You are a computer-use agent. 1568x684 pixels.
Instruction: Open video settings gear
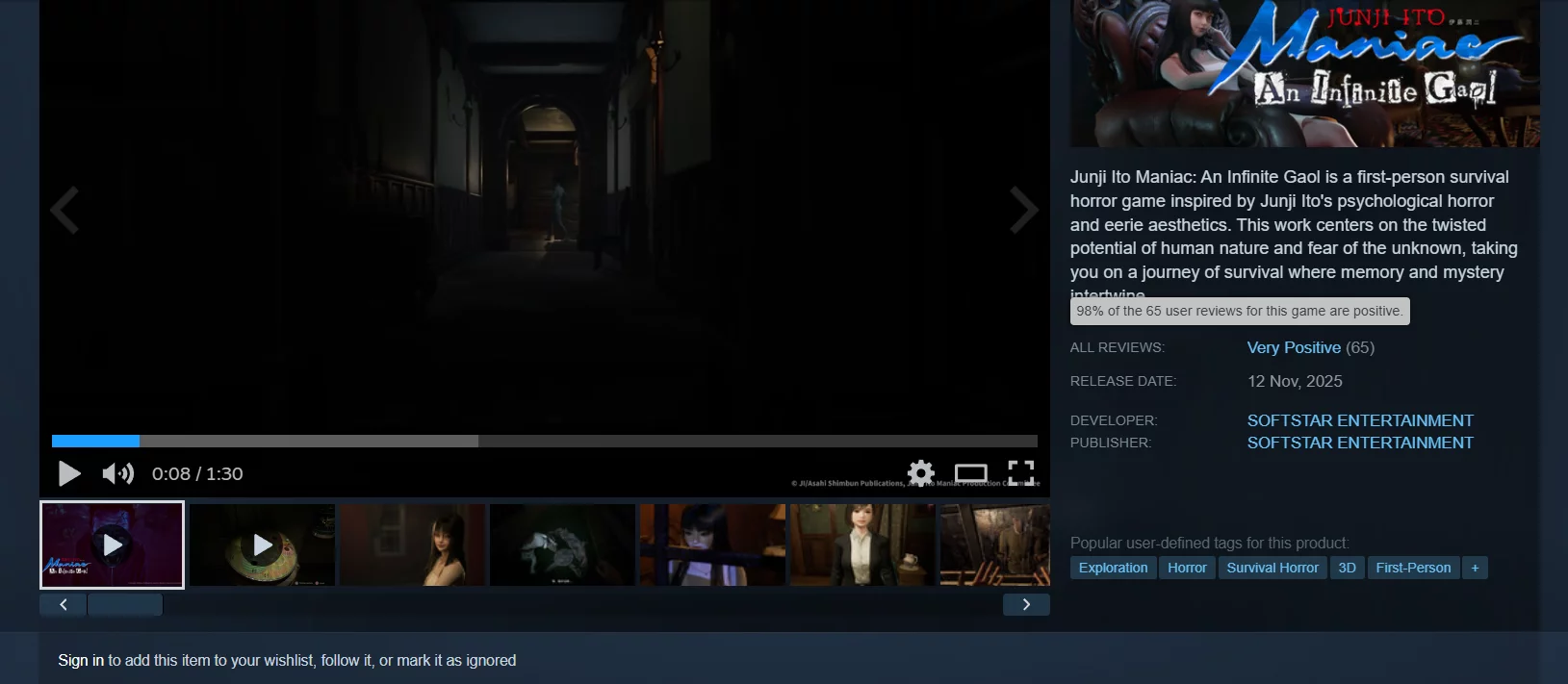pyautogui.click(x=921, y=472)
